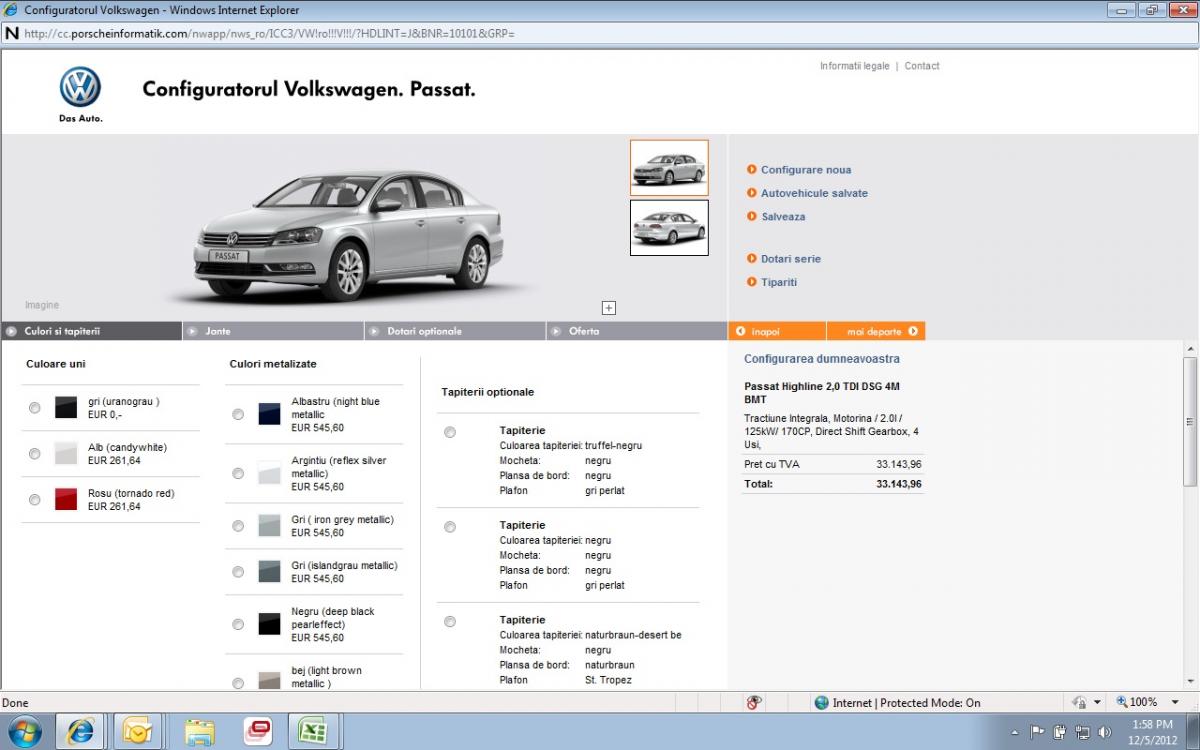The width and height of the screenshot is (1200, 750).
Task: Click the volume speaker tray icon
Action: pyautogui.click(x=1105, y=732)
